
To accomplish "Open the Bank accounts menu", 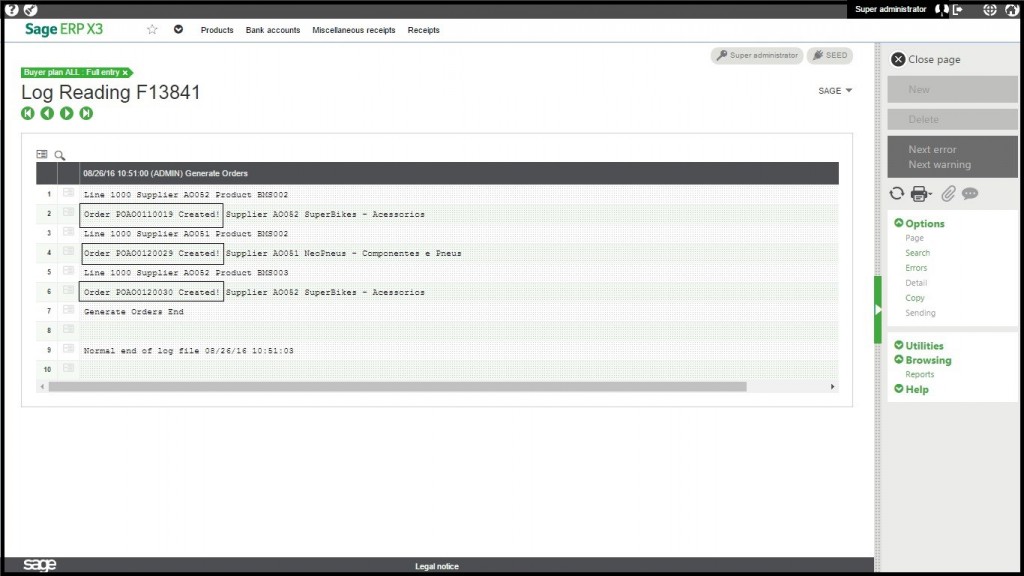I will 273,30.
